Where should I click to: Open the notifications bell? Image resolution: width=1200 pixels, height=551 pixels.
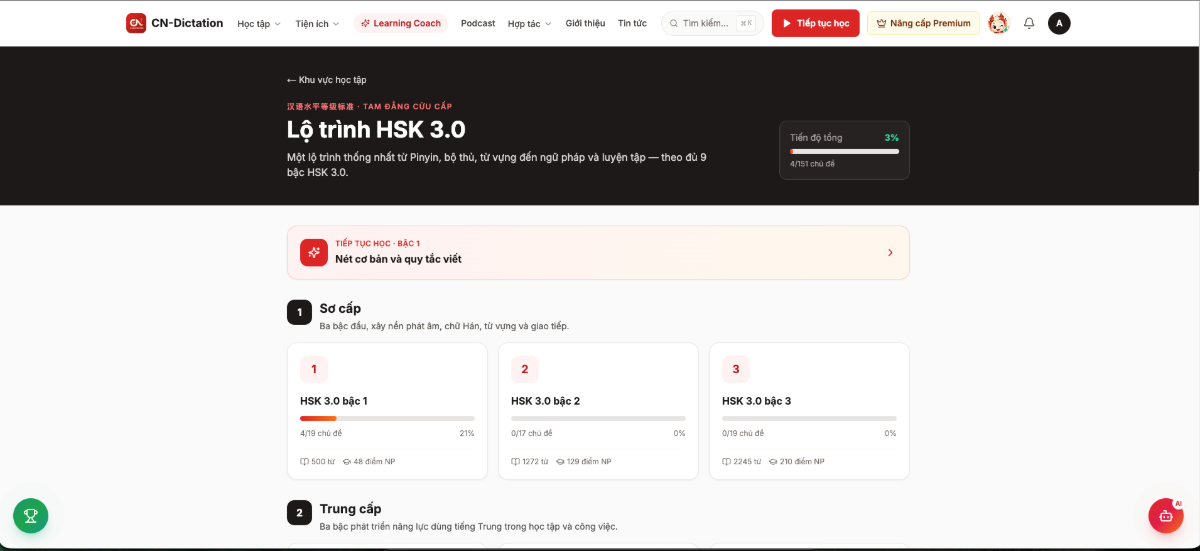1029,23
